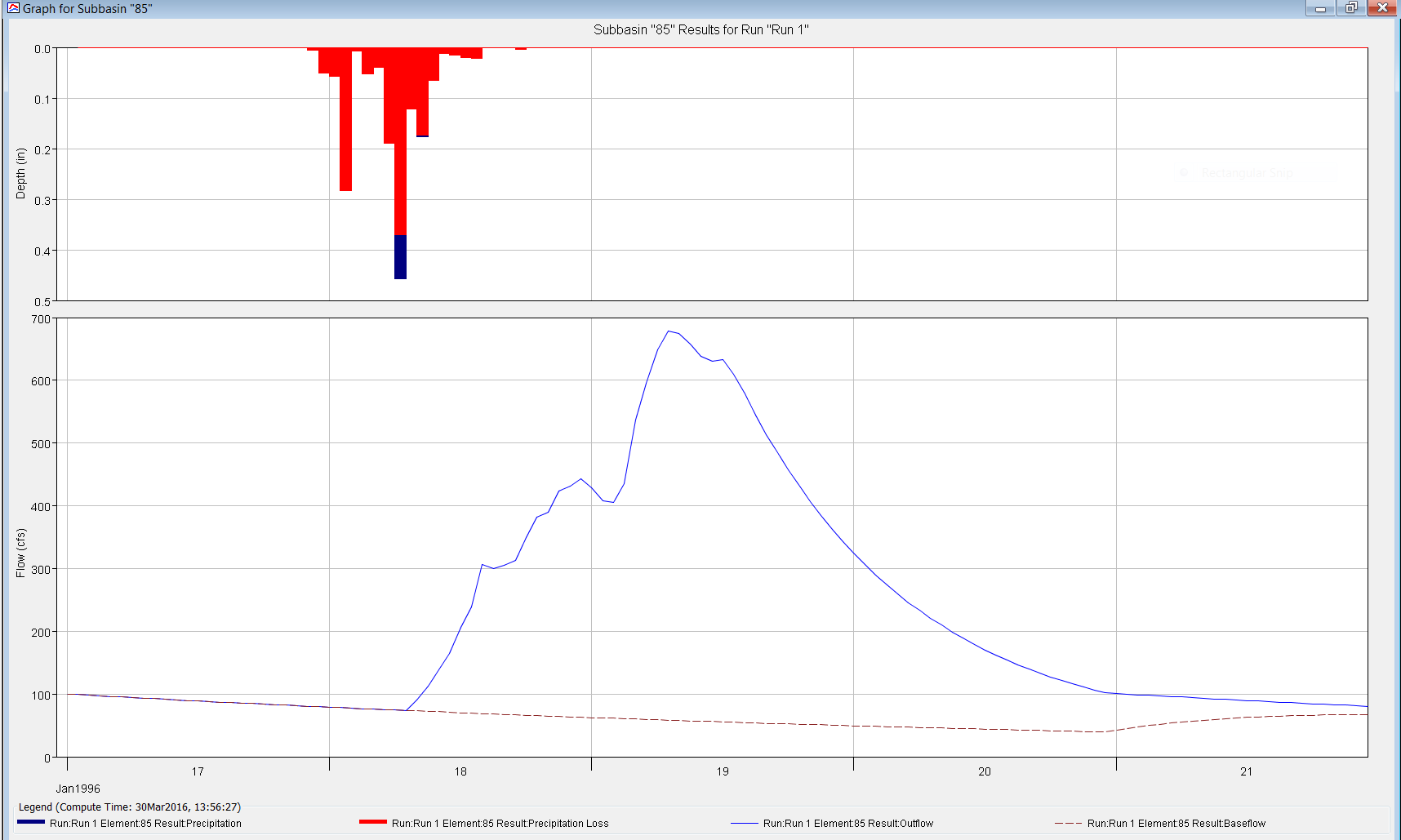The image size is (1401, 840).
Task: Click the dashed Baseflow legend line sample
Action: pos(1068,824)
